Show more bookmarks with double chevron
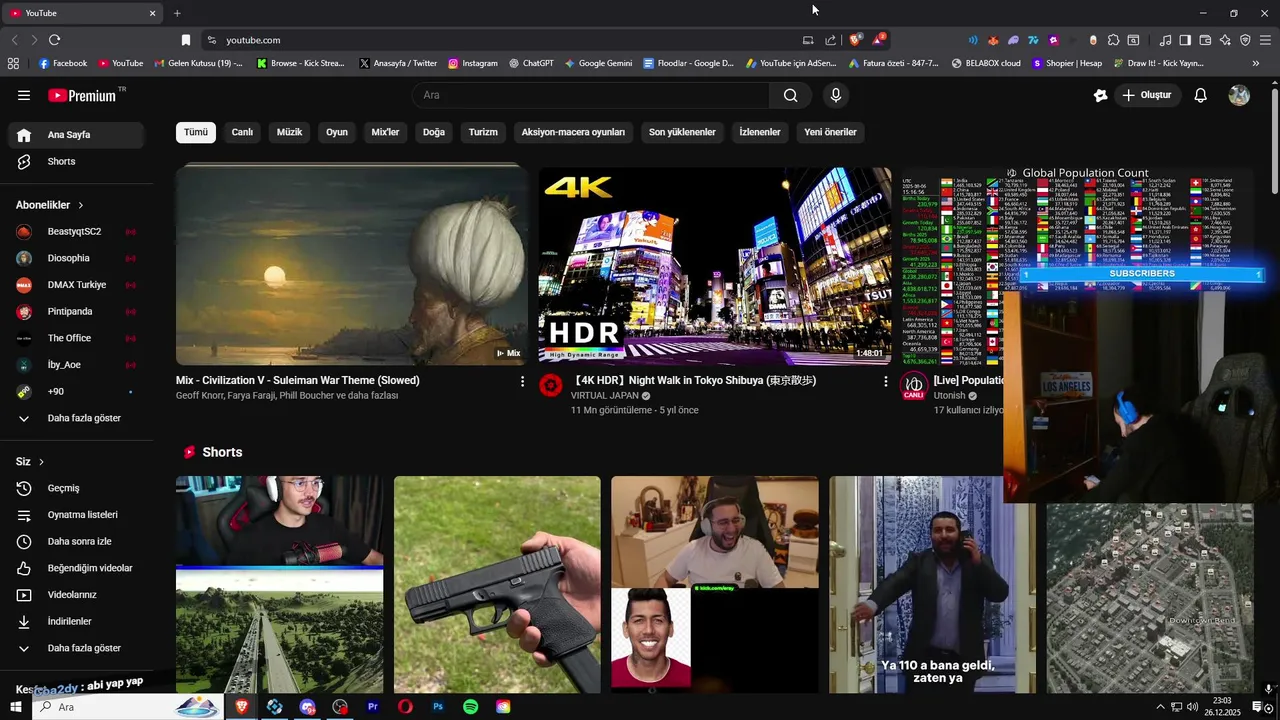The height and width of the screenshot is (720, 1280). [x=1256, y=63]
